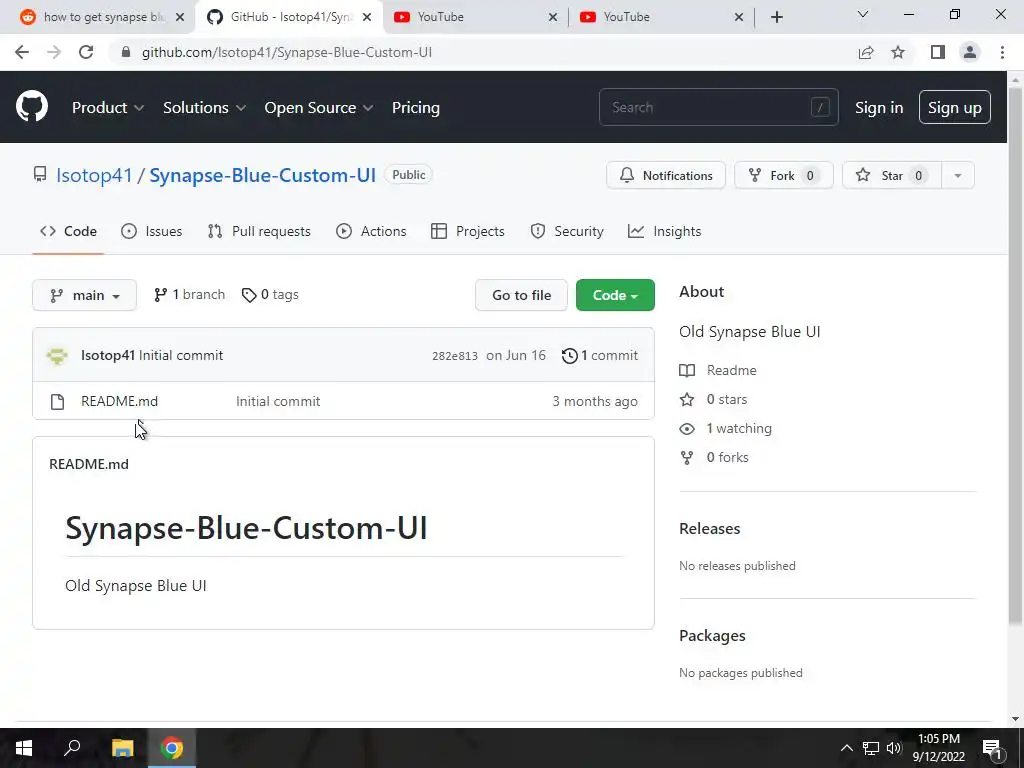Image resolution: width=1024 pixels, height=768 pixels.
Task: Bookmark this page with star icon
Action: pos(898,52)
